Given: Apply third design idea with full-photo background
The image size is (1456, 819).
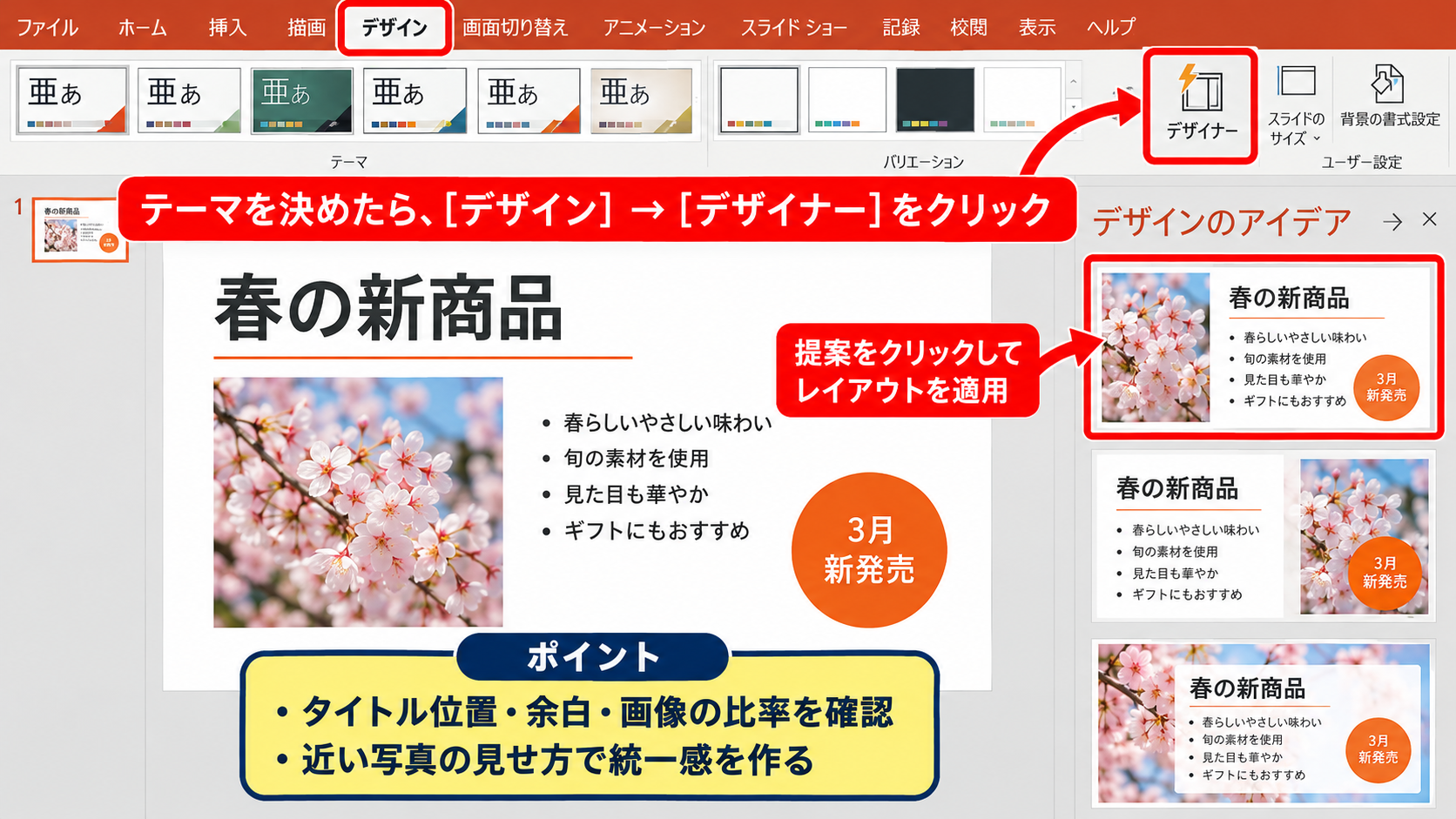Looking at the screenshot, I should coord(1263,722).
